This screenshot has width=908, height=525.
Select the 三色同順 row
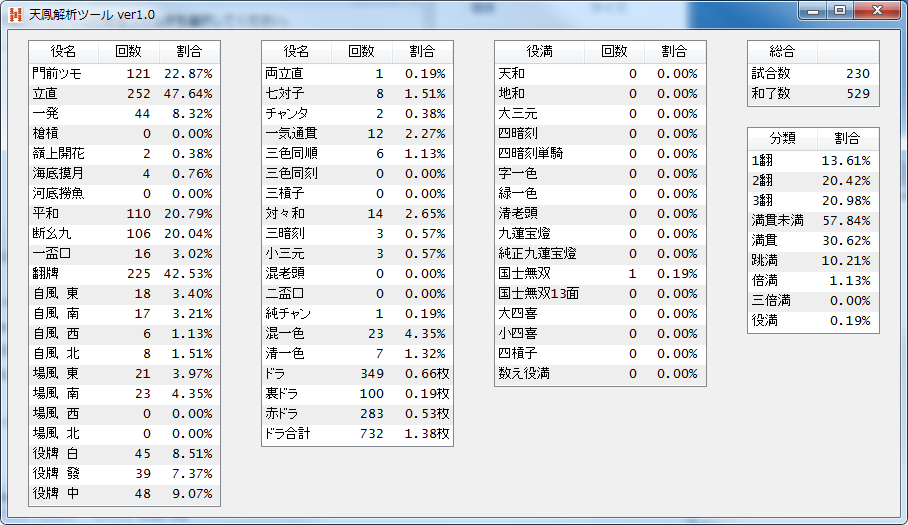tap(357, 153)
